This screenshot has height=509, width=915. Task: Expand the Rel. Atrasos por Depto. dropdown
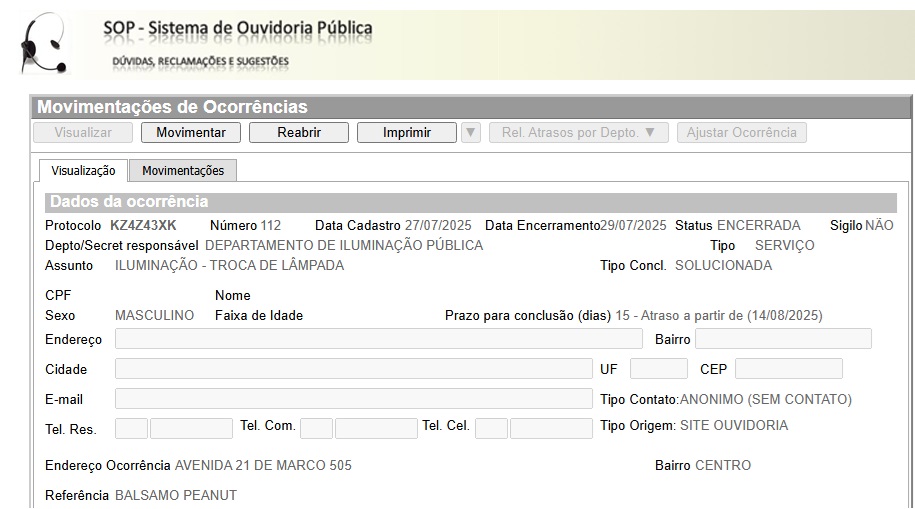pyautogui.click(x=578, y=133)
